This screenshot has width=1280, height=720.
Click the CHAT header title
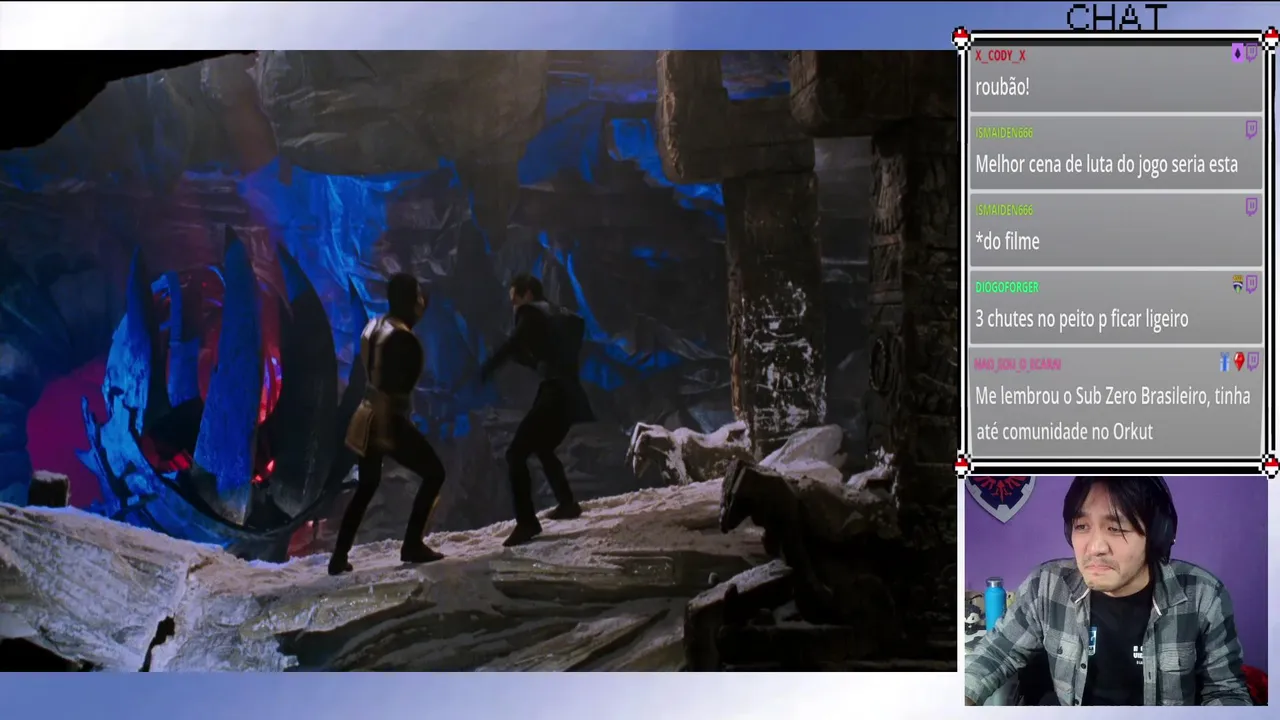point(1116,17)
